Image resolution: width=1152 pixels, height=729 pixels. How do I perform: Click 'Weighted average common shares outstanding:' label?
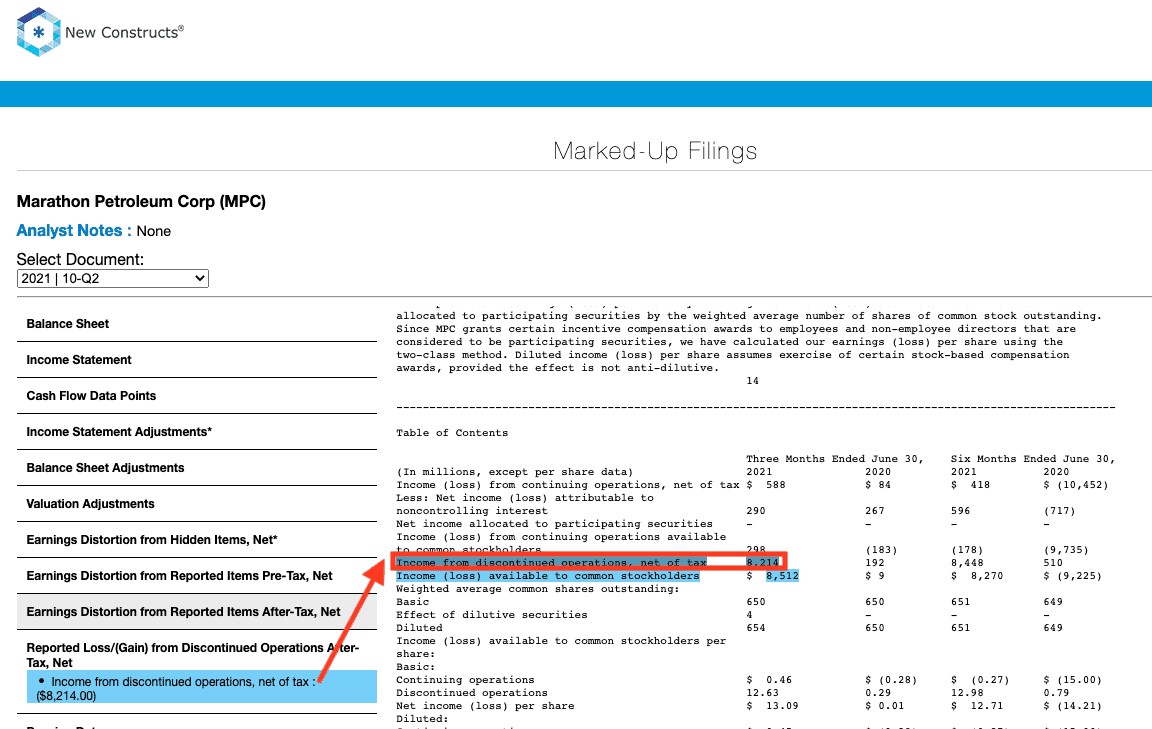point(538,589)
